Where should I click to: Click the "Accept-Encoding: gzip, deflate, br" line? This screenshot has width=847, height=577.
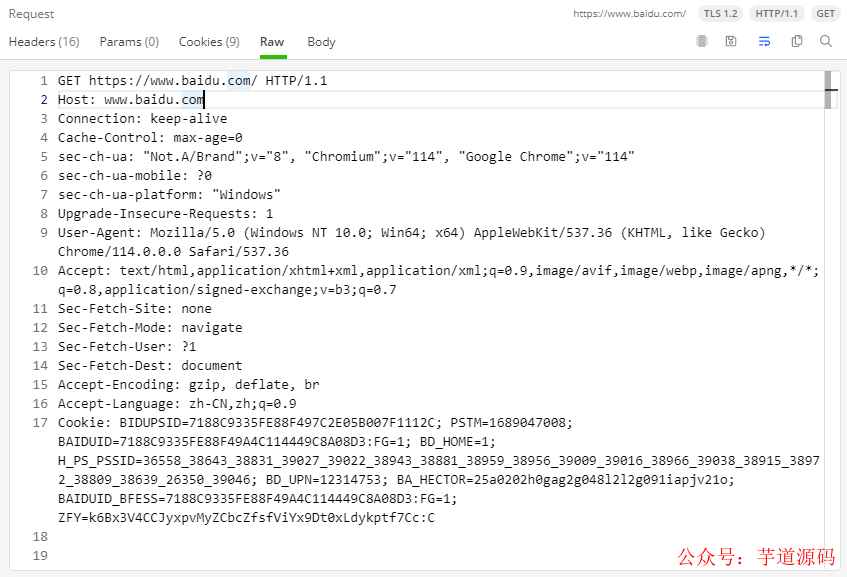click(189, 384)
